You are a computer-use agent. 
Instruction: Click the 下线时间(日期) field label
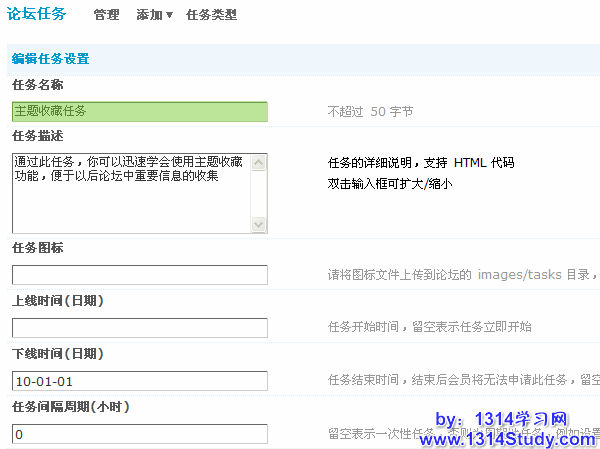pyautogui.click(x=58, y=354)
